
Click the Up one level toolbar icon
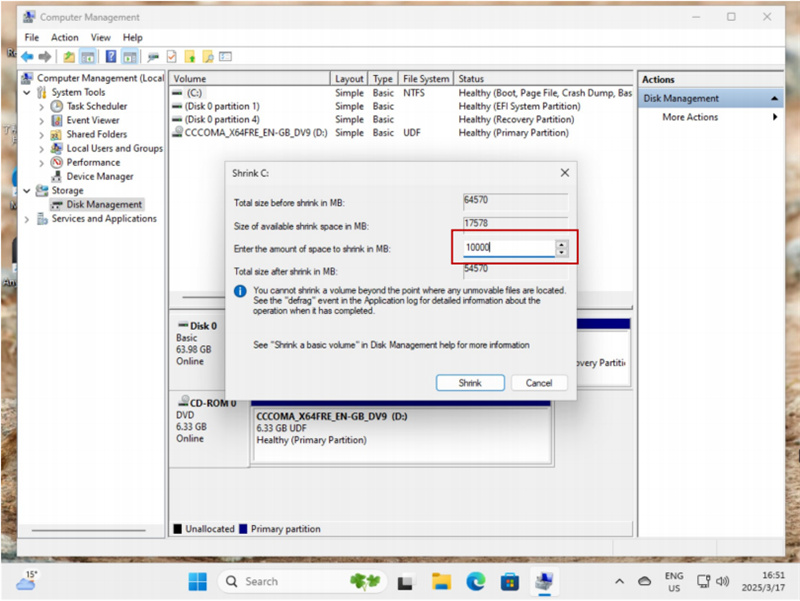click(68, 57)
